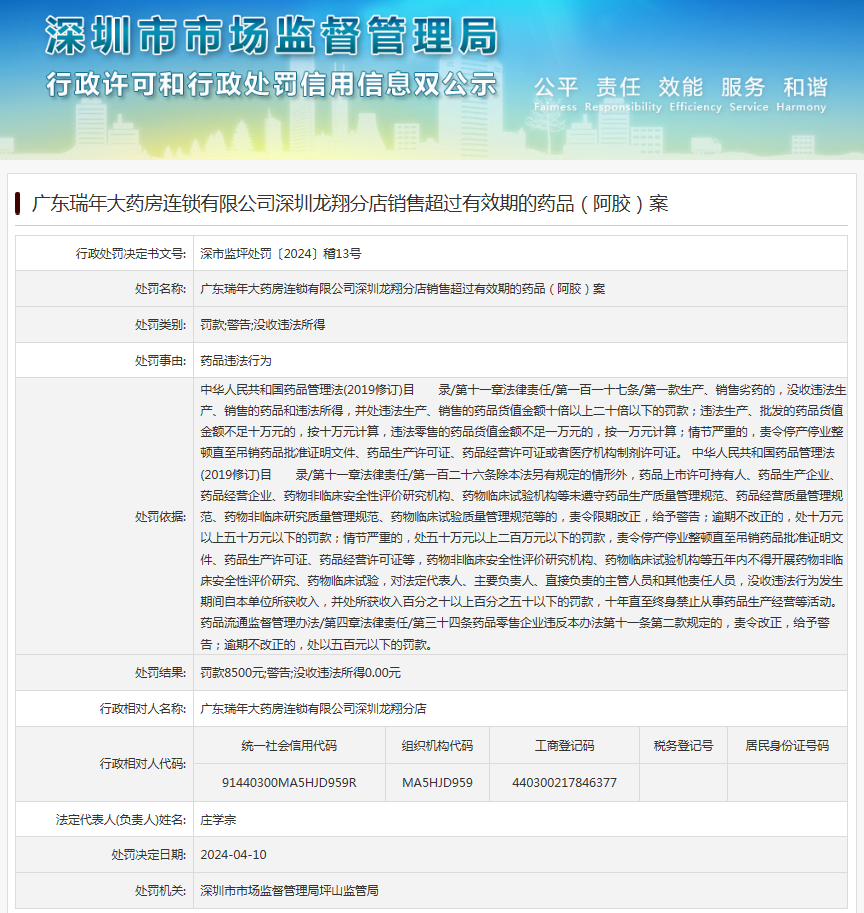Click the 行政许可和行政处罚信用信息双公示 subtitle
The image size is (864, 913).
[271, 85]
